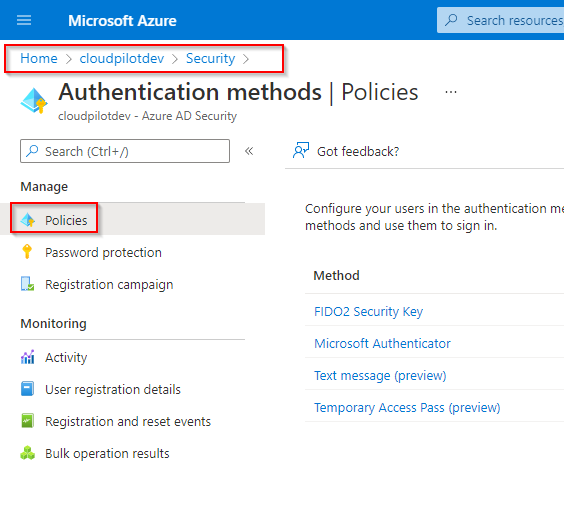Click the Got feedback person icon
The width and height of the screenshot is (564, 516).
(301, 150)
